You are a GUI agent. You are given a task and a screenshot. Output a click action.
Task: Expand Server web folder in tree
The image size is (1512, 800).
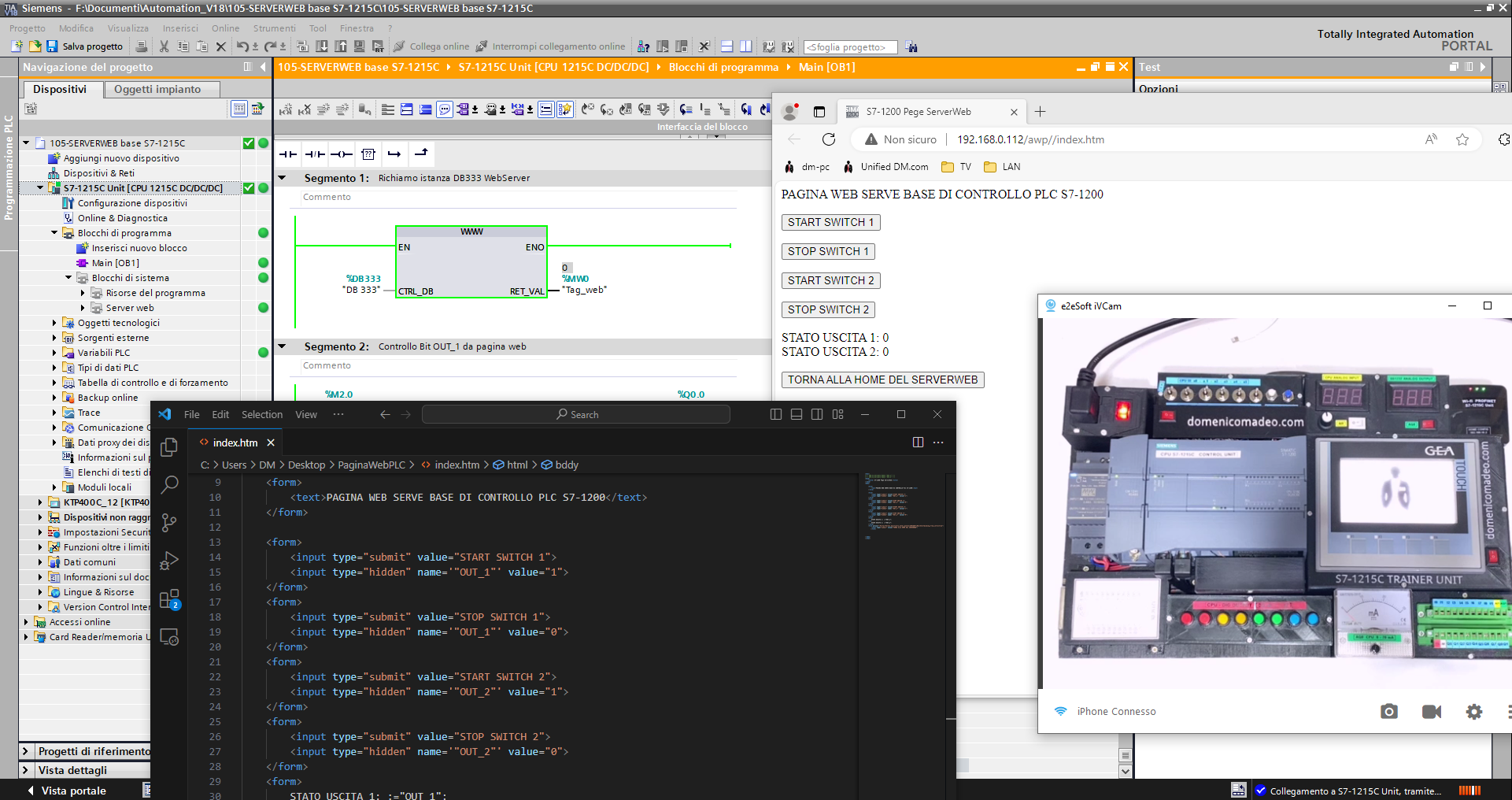tap(83, 308)
